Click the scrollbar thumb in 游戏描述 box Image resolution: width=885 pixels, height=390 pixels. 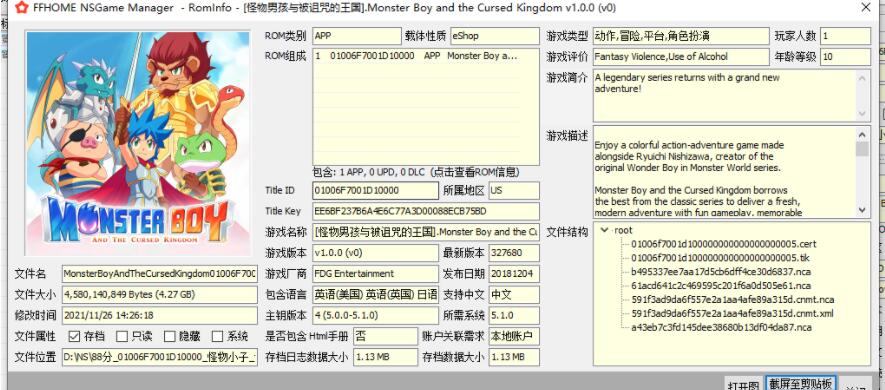[862, 149]
